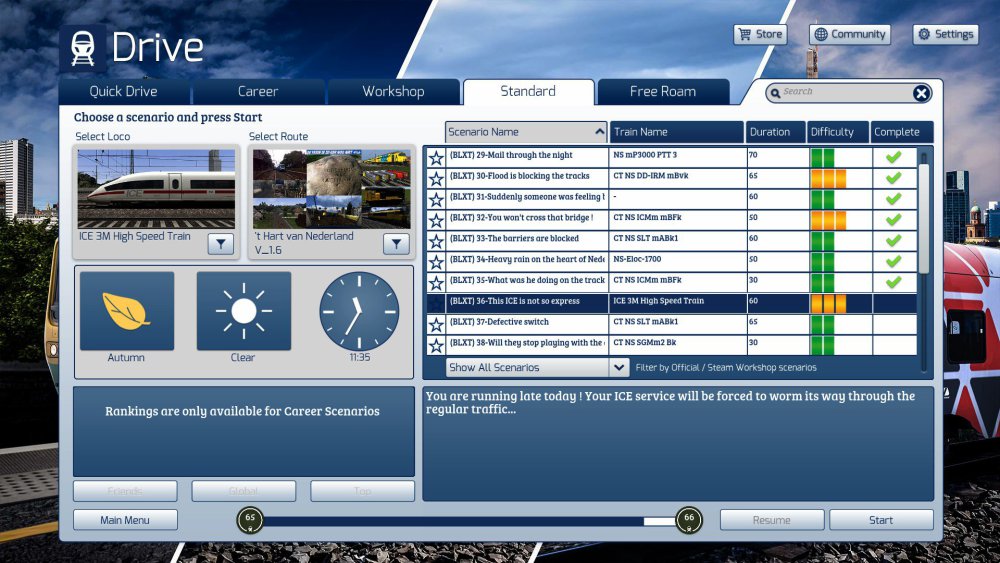1000x563 pixels.
Task: Star the 33-The barriers are blocked scenario
Action: coord(436,241)
